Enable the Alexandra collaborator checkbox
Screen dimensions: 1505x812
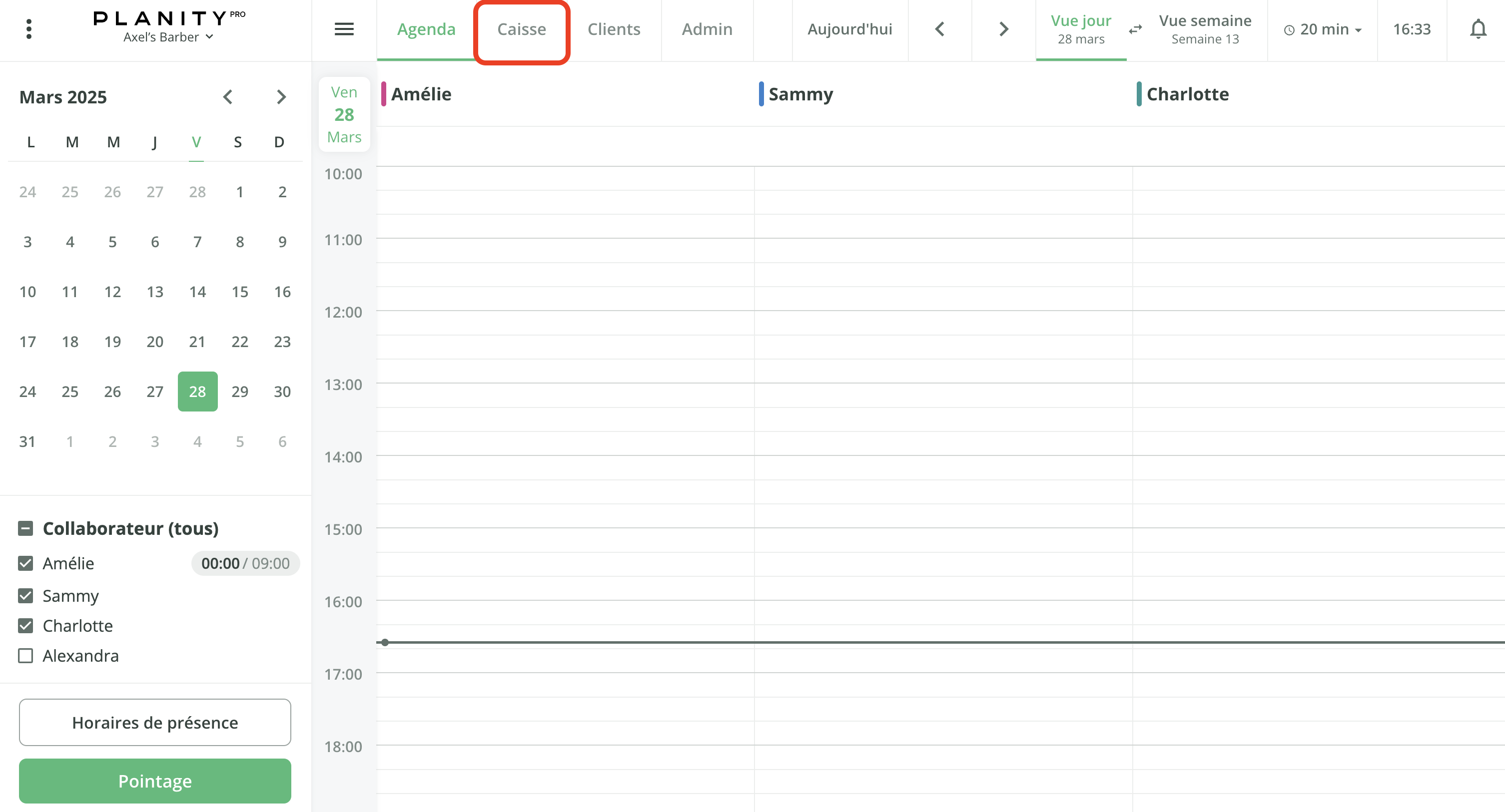point(25,656)
